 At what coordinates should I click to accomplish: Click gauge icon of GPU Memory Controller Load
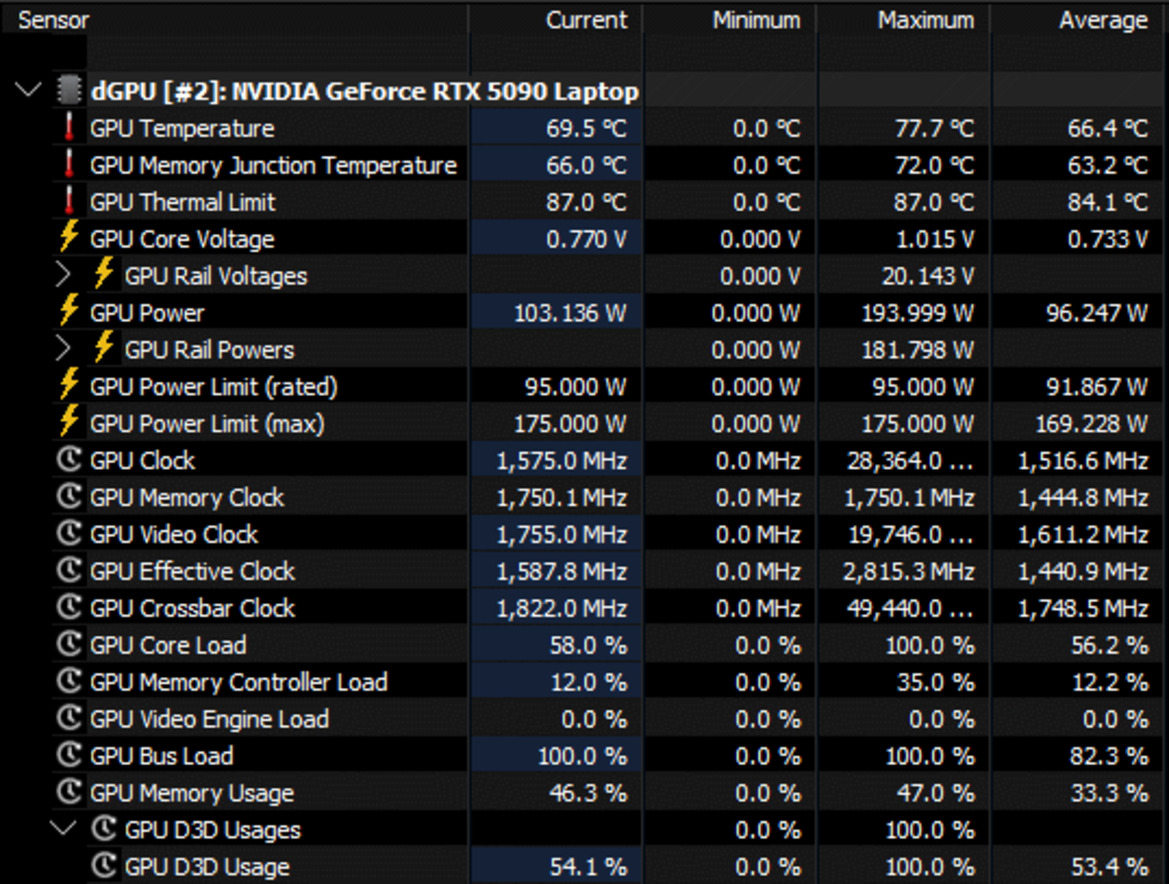[x=69, y=681]
